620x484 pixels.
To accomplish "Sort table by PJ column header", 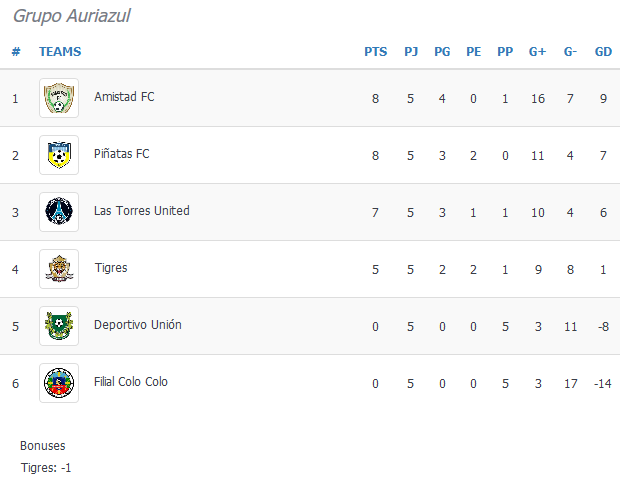I will pyautogui.click(x=411, y=52).
